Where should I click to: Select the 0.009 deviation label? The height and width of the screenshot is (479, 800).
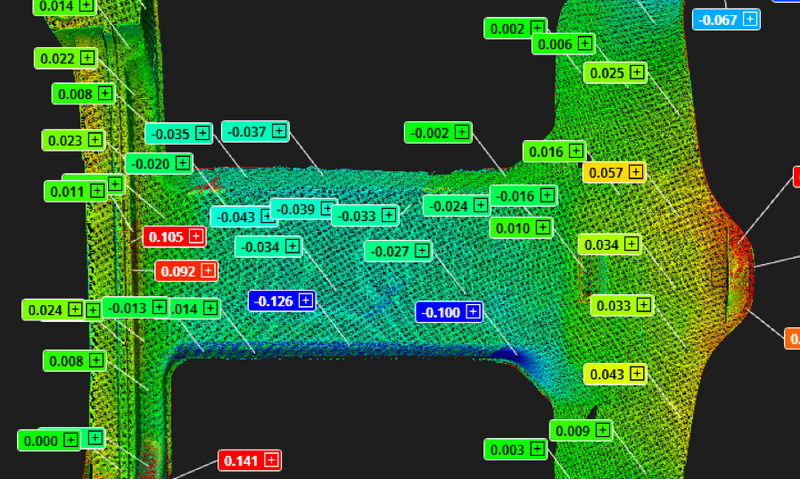coord(581,431)
